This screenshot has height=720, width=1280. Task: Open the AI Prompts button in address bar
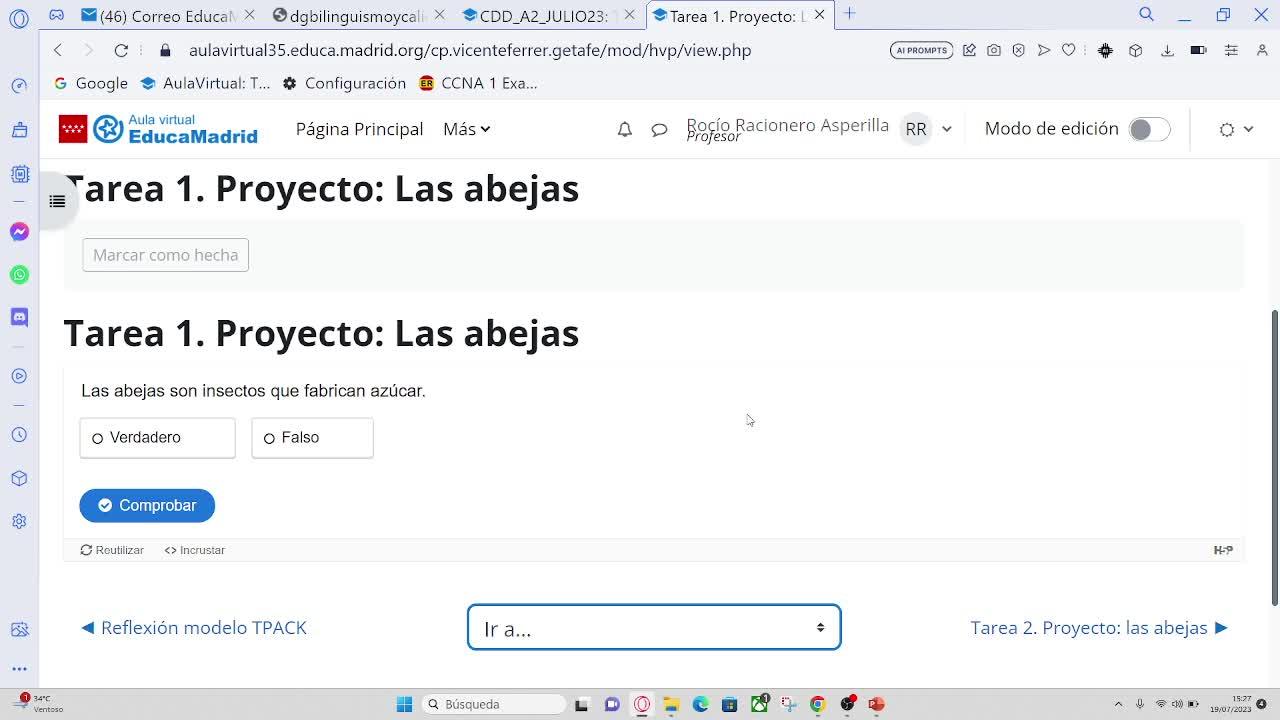[921, 50]
